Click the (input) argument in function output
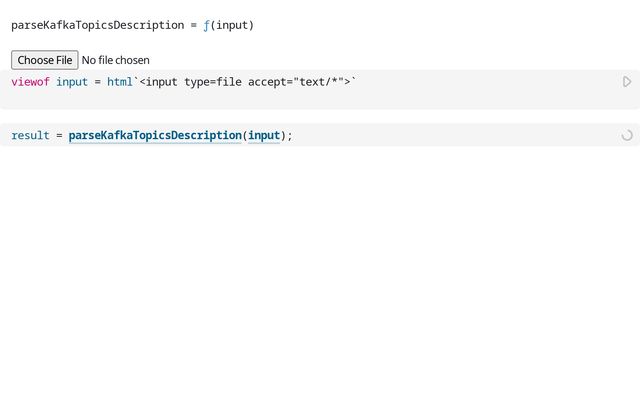640x400 pixels. coord(232,25)
